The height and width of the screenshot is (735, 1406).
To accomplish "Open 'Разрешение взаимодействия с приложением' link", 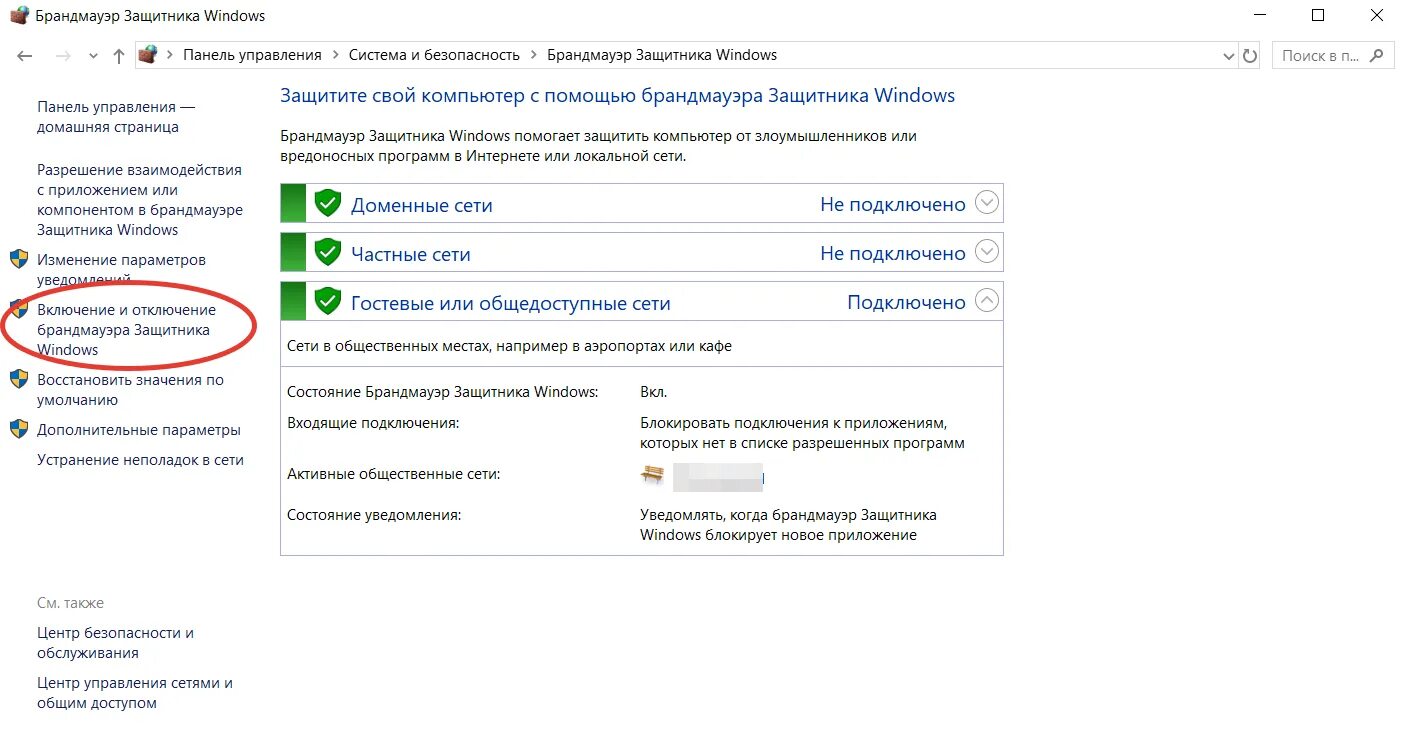I will point(140,200).
